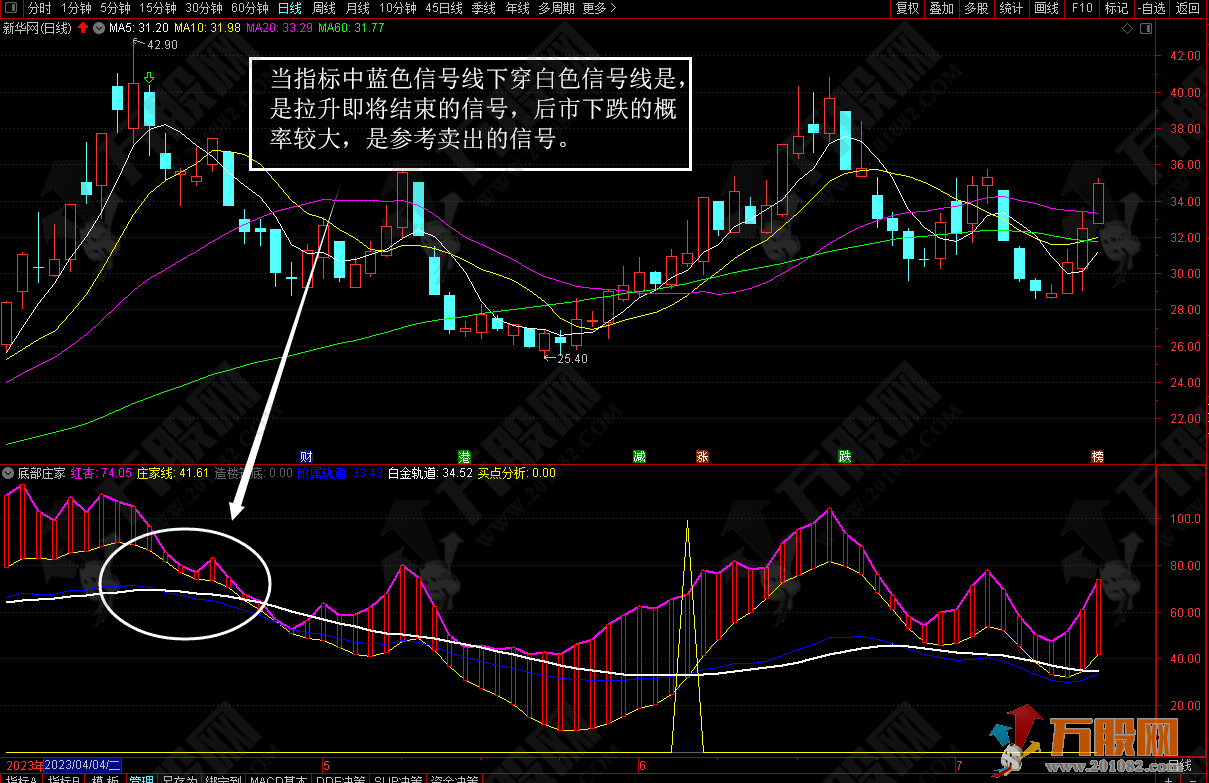Click the green 港 event marker
This screenshot has height=783, width=1209.
coord(464,456)
